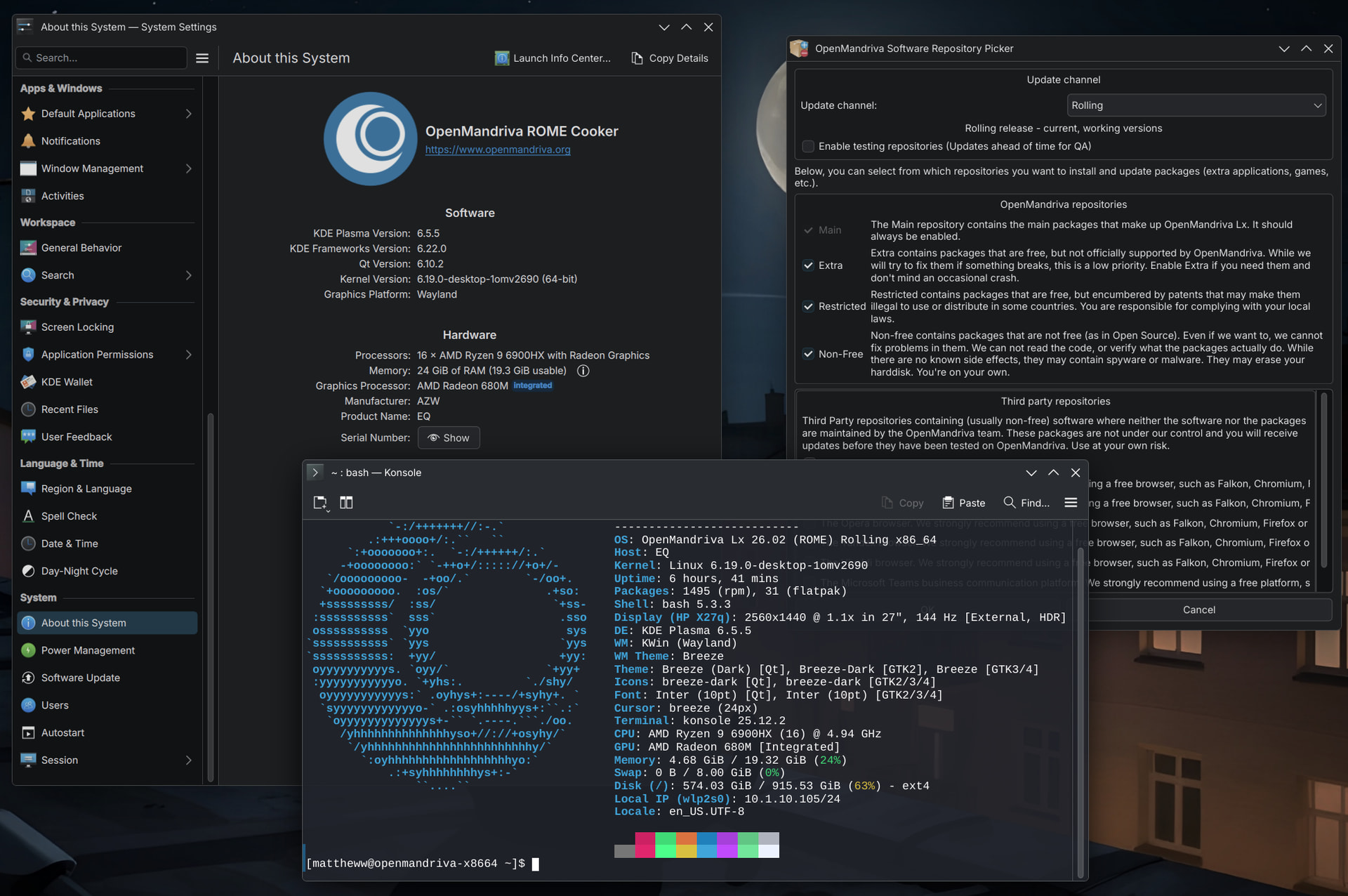The height and width of the screenshot is (896, 1348).
Task: Open the openmandriva.org website link
Action: (498, 150)
